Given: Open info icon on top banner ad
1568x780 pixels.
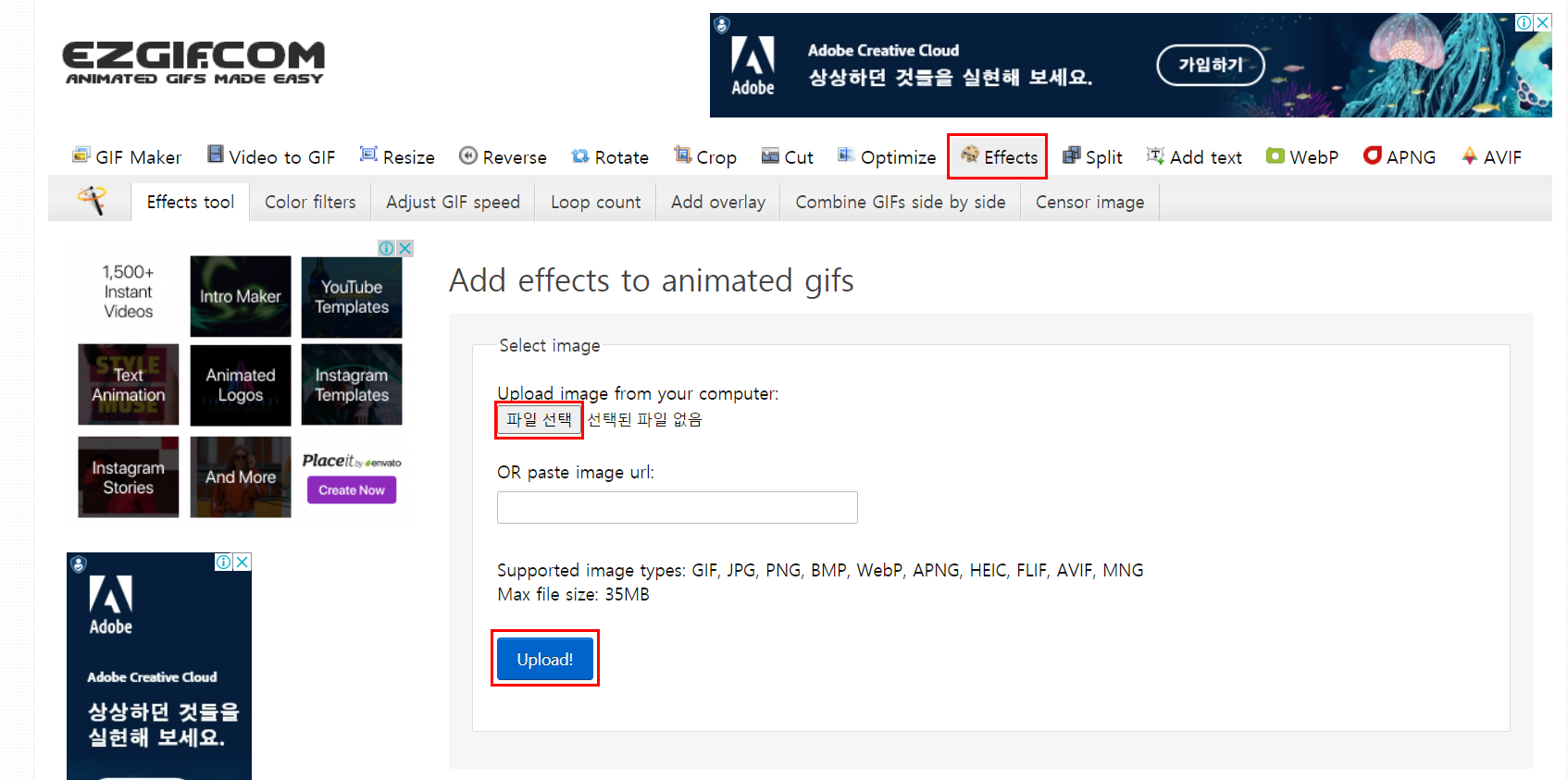Looking at the screenshot, I should [x=1524, y=22].
